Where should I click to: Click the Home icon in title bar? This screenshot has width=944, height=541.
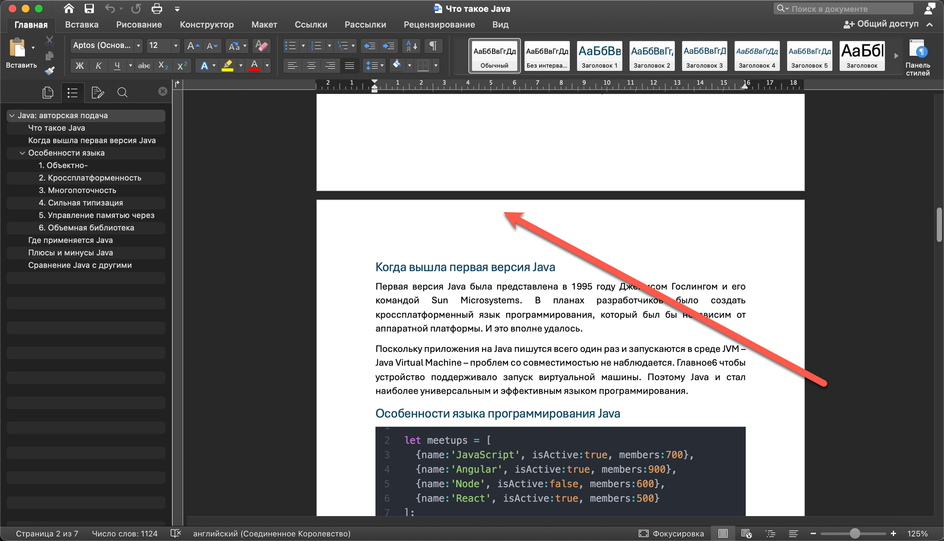[69, 8]
